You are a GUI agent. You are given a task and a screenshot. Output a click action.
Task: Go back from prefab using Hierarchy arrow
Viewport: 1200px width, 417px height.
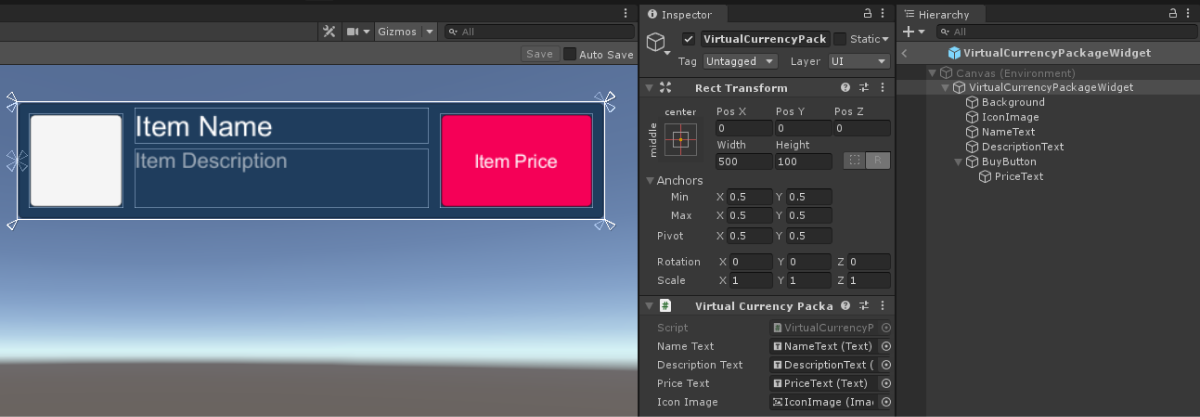click(x=905, y=53)
